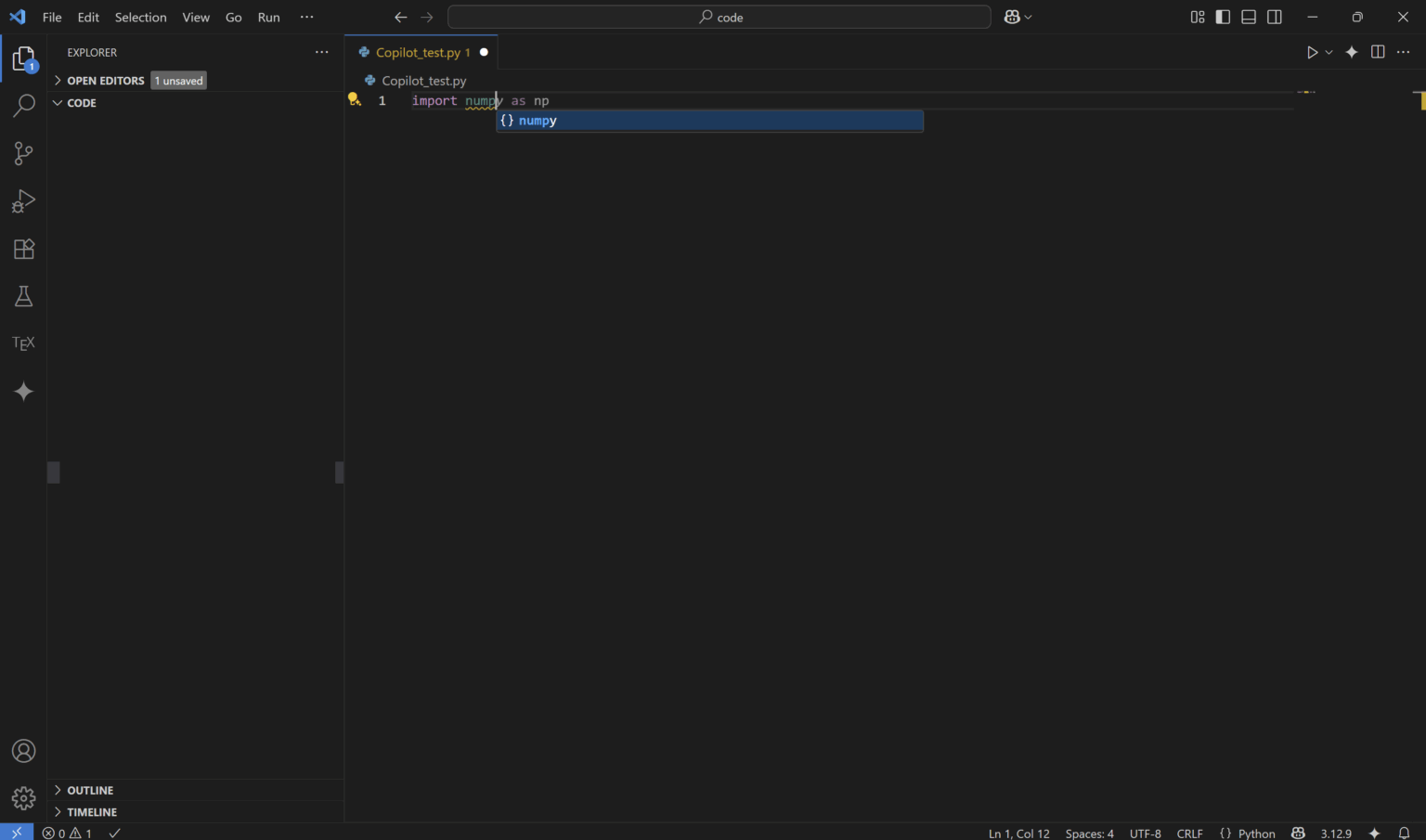Open the Extensions view
The height and width of the screenshot is (840, 1426).
pos(23,249)
